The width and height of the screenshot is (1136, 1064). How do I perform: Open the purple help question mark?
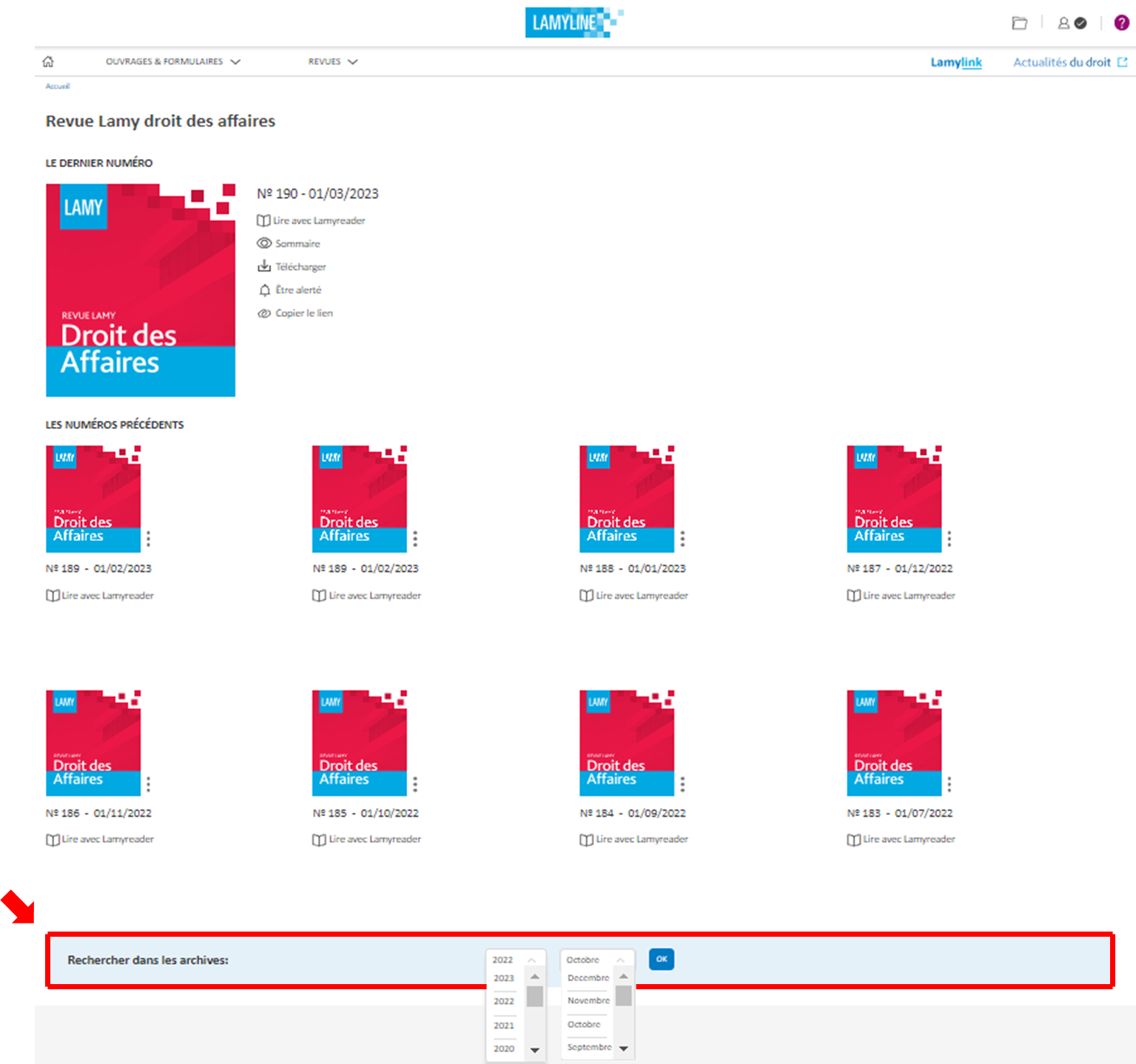pos(1121,23)
